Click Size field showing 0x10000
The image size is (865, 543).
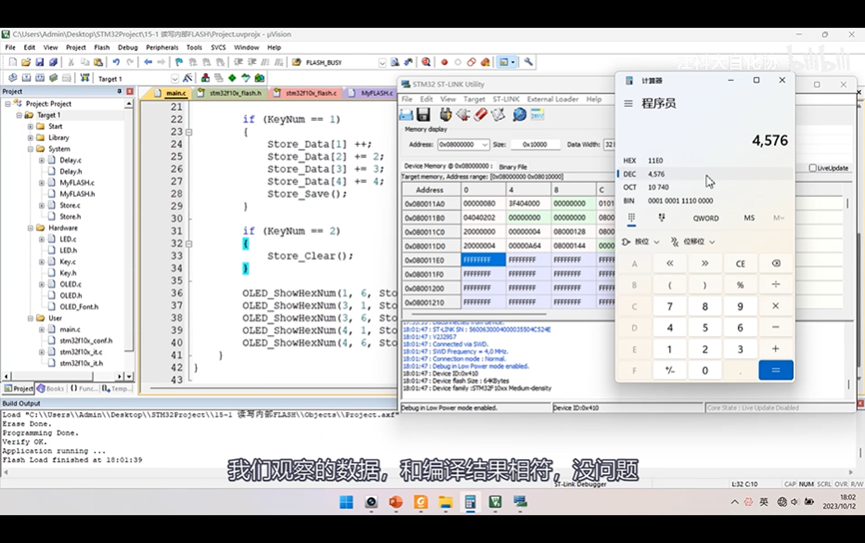tap(535, 145)
